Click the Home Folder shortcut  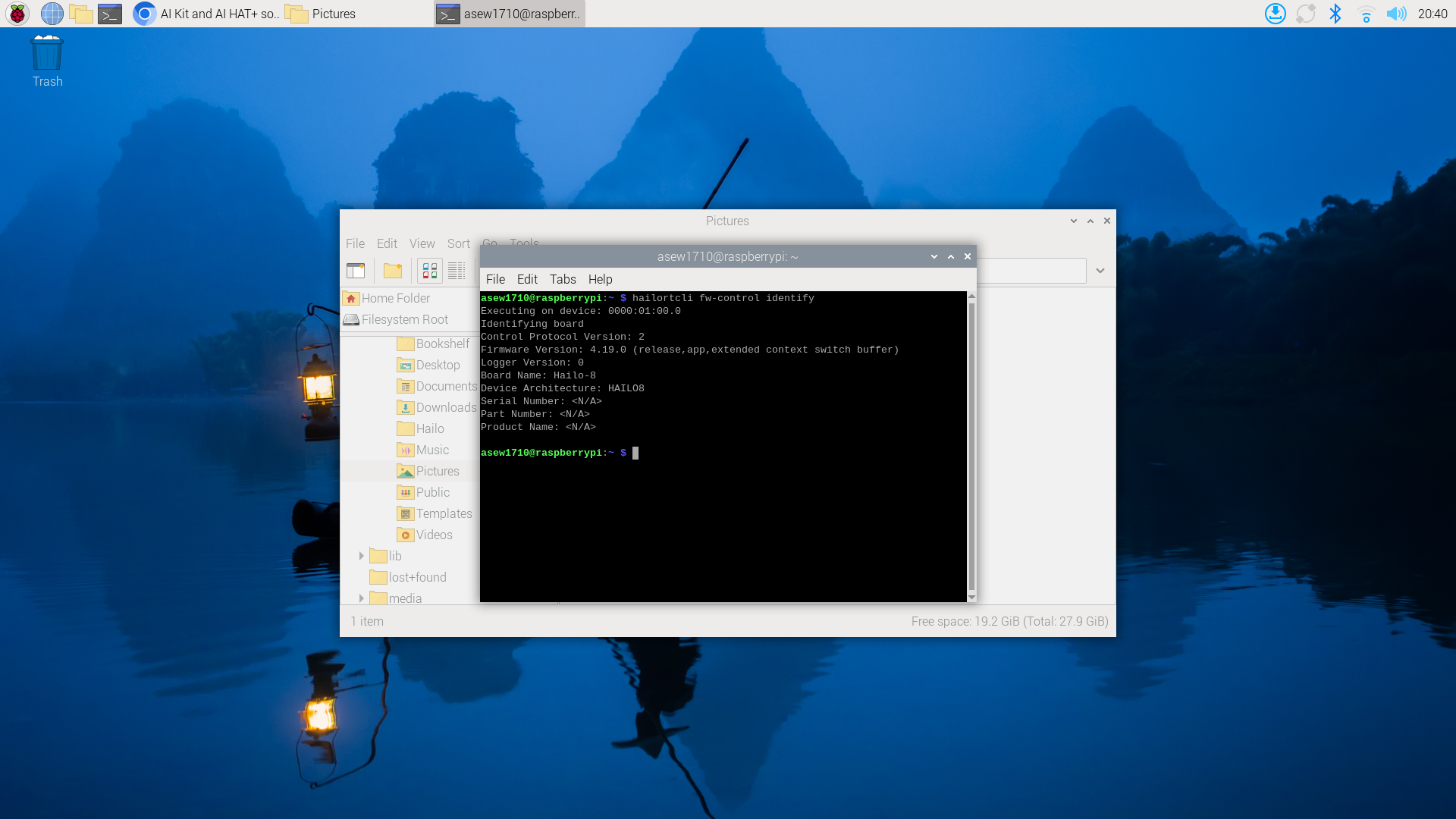[396, 298]
